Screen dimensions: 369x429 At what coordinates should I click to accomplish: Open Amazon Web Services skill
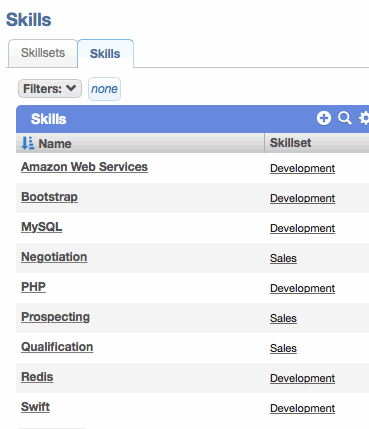[84, 167]
